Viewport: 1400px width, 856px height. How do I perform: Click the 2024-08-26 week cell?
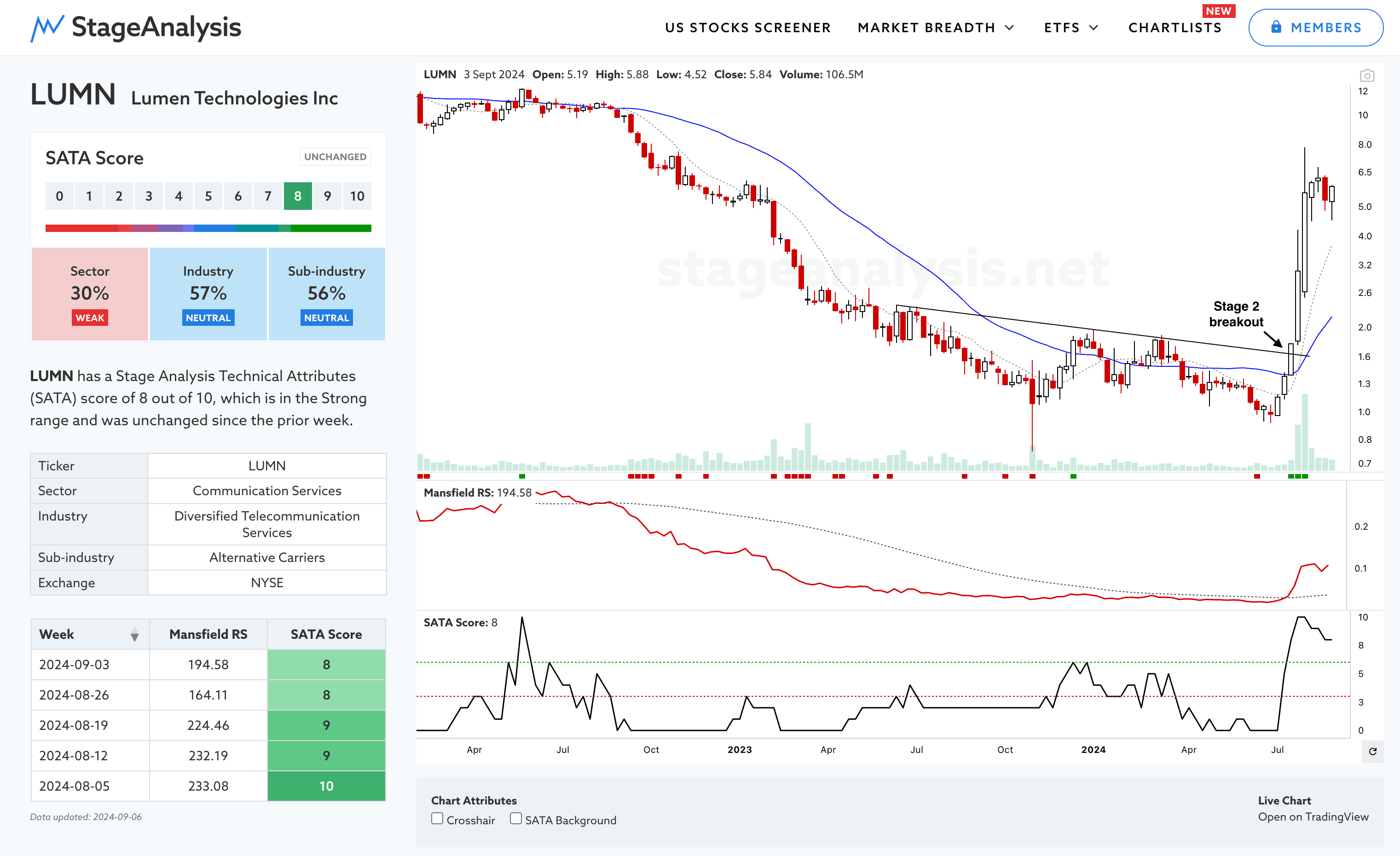tap(90, 694)
